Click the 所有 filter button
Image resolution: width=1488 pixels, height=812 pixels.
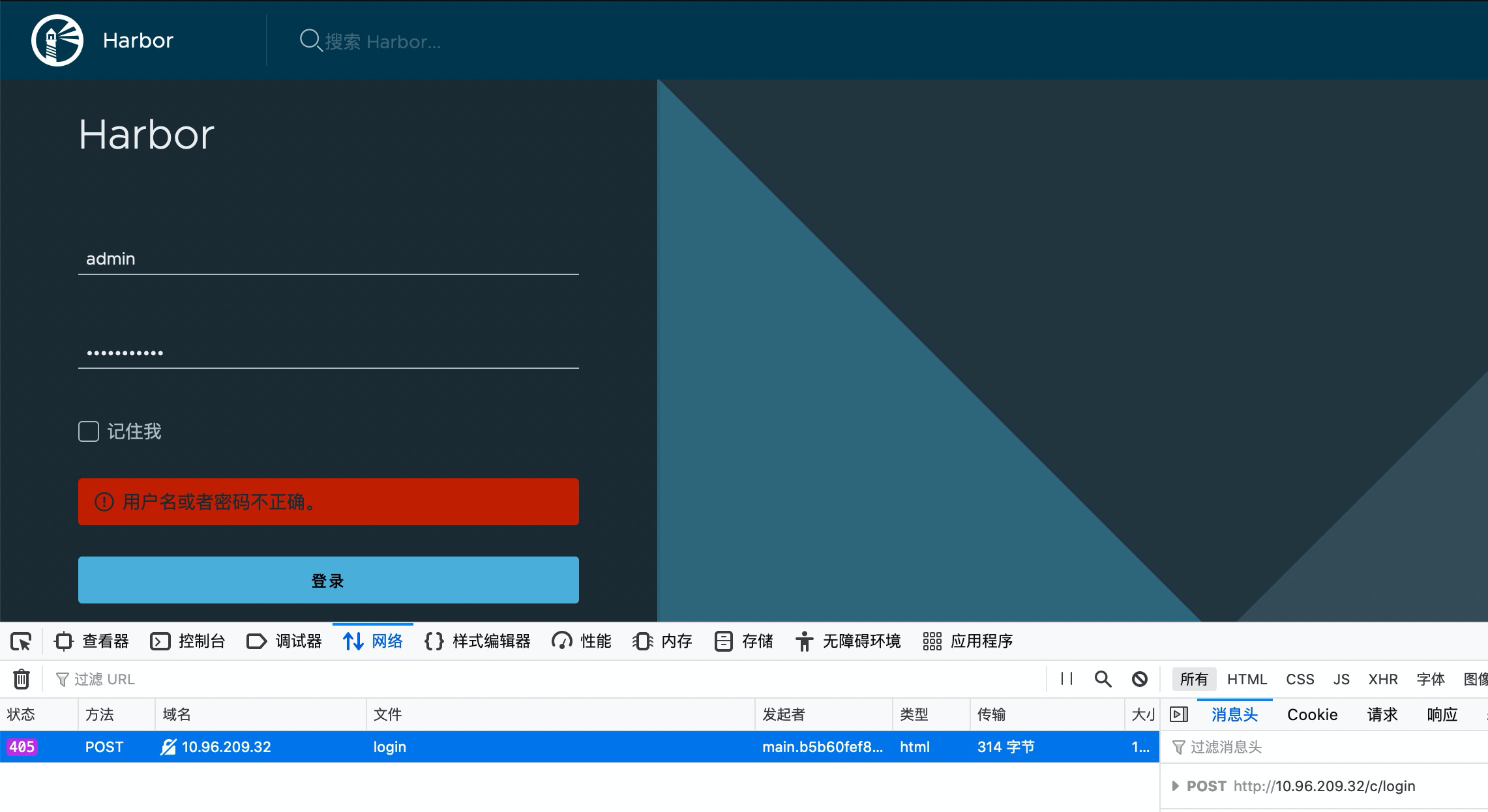click(x=1193, y=679)
